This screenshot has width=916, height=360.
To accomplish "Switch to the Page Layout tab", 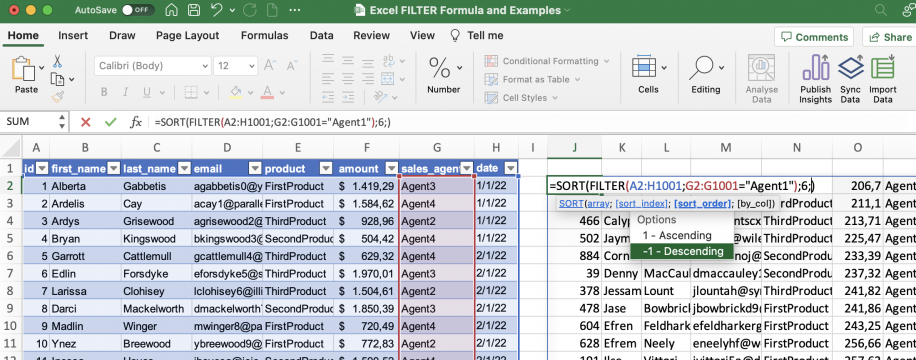I will point(188,35).
